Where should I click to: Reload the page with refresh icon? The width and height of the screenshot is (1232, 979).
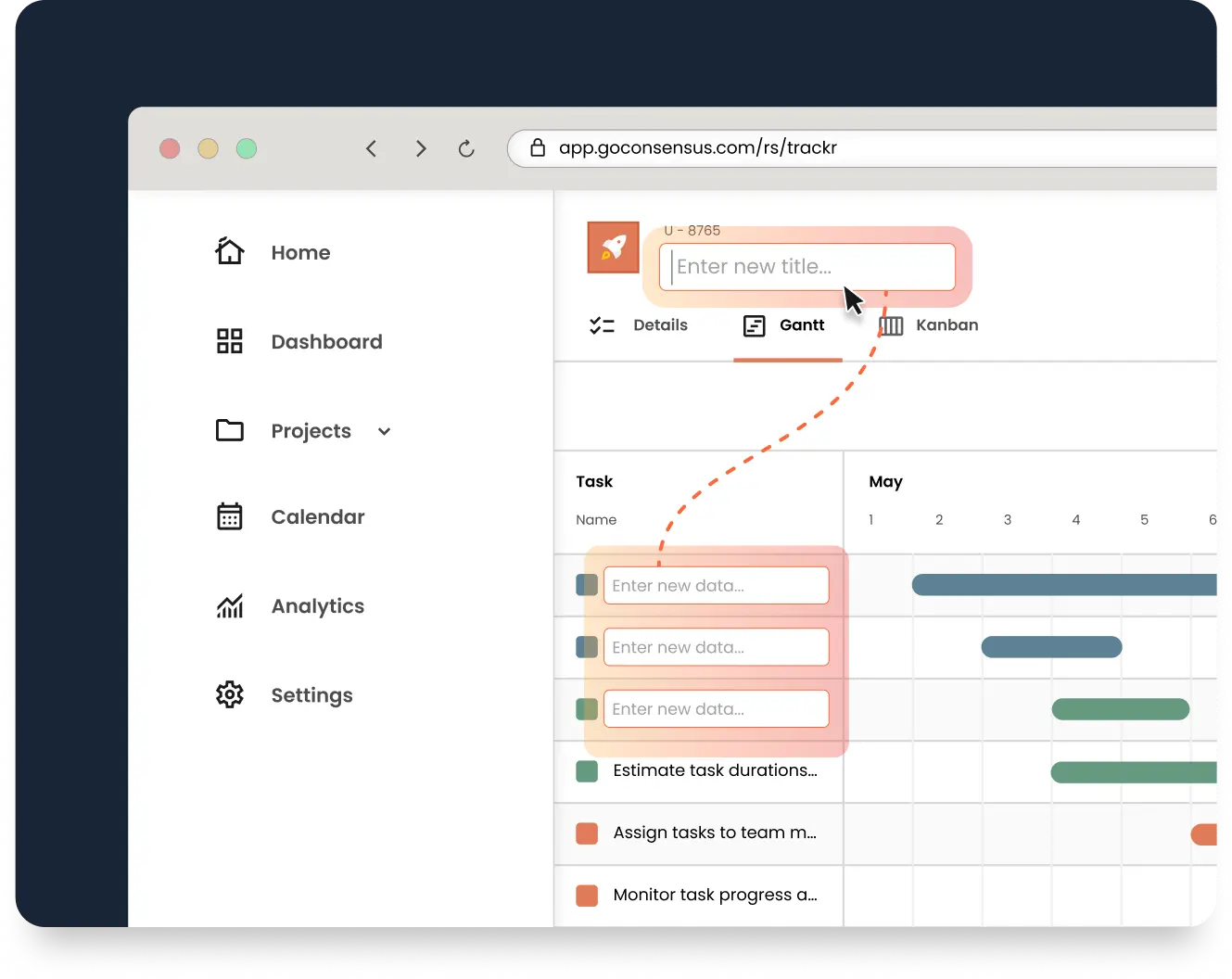pos(466,148)
